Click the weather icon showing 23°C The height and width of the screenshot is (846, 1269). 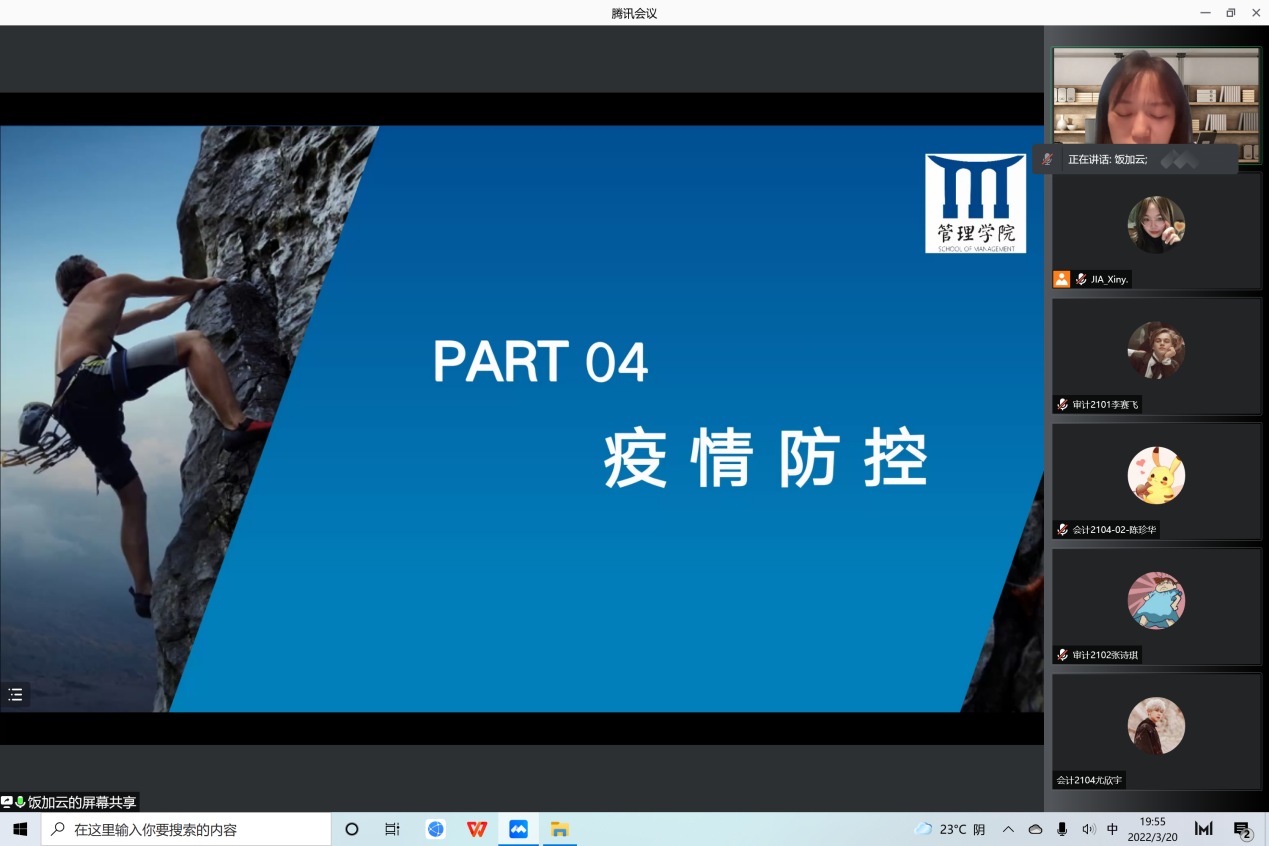pyautogui.click(x=923, y=829)
